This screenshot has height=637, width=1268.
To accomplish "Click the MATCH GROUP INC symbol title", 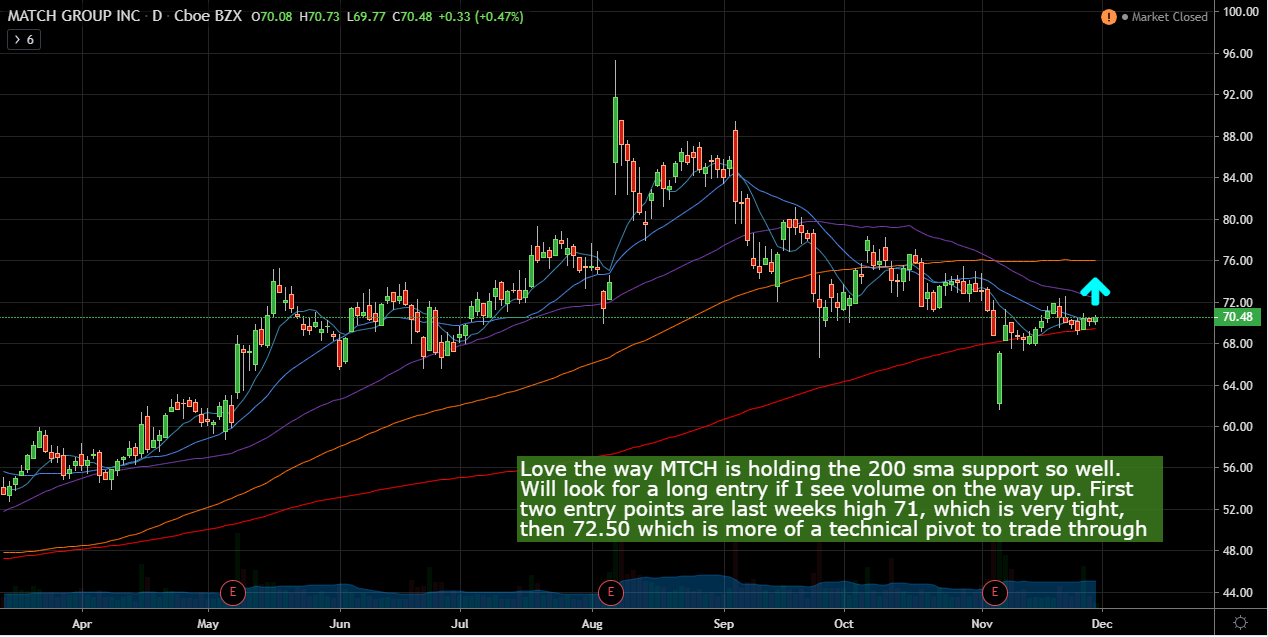I will tap(74, 17).
